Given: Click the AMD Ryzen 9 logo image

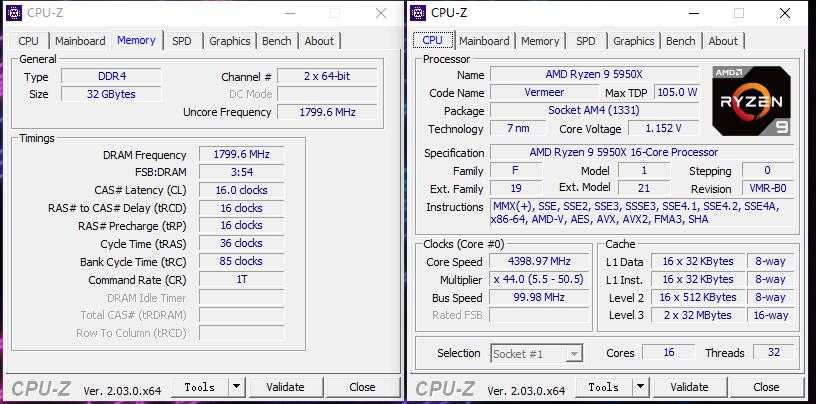Looking at the screenshot, I should (751, 101).
